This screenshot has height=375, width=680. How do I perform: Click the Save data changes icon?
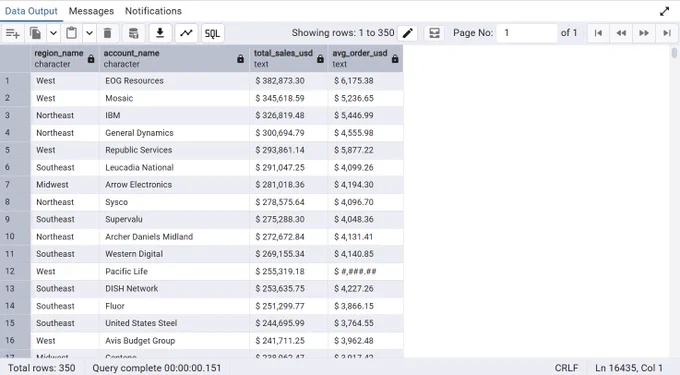[134, 33]
